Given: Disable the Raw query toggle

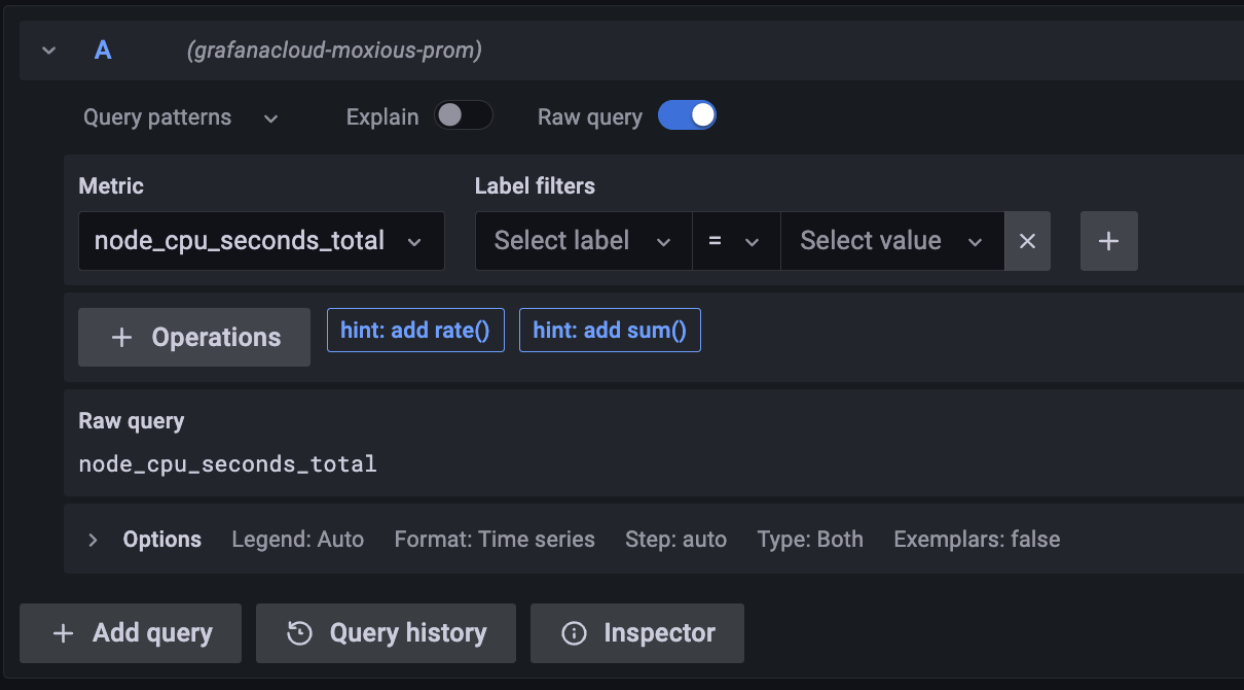Looking at the screenshot, I should 687,115.
